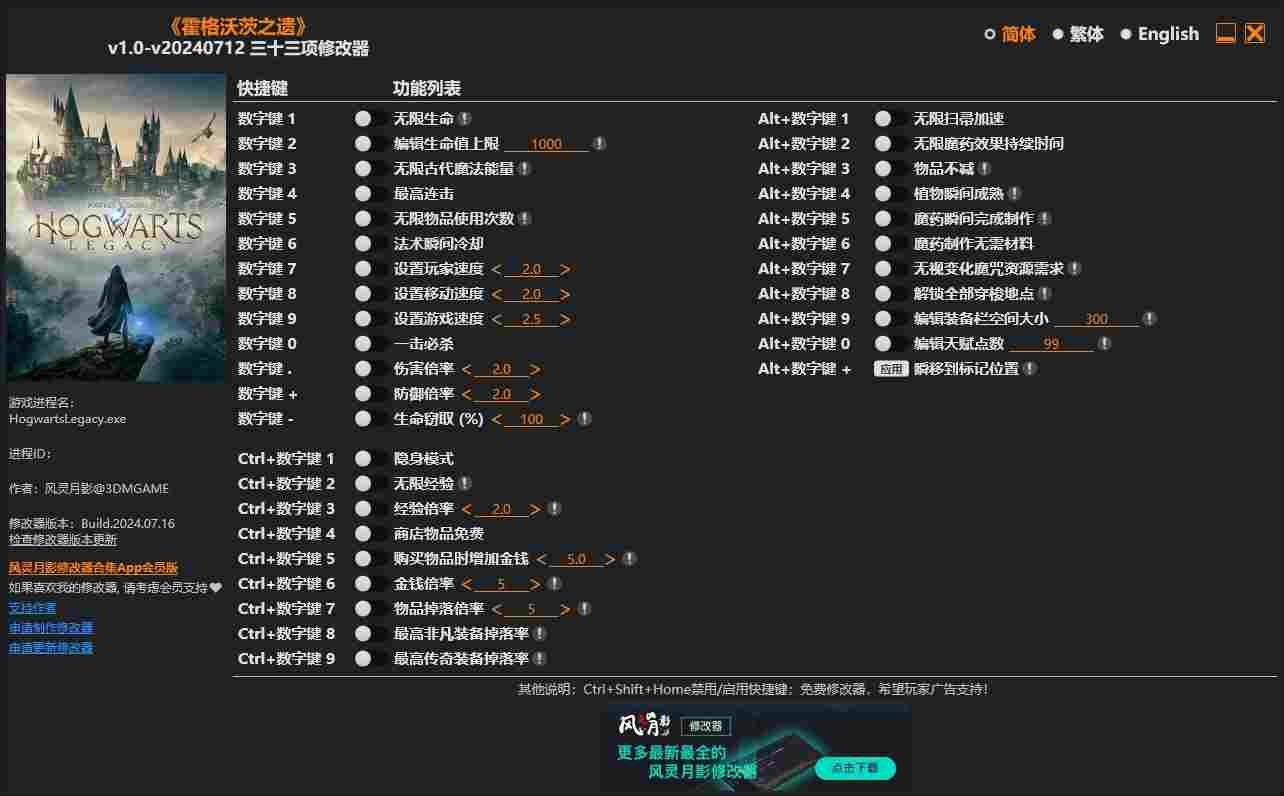
Task: Click info icon beside 最高传奇装备掉落率
Action: pos(539,658)
